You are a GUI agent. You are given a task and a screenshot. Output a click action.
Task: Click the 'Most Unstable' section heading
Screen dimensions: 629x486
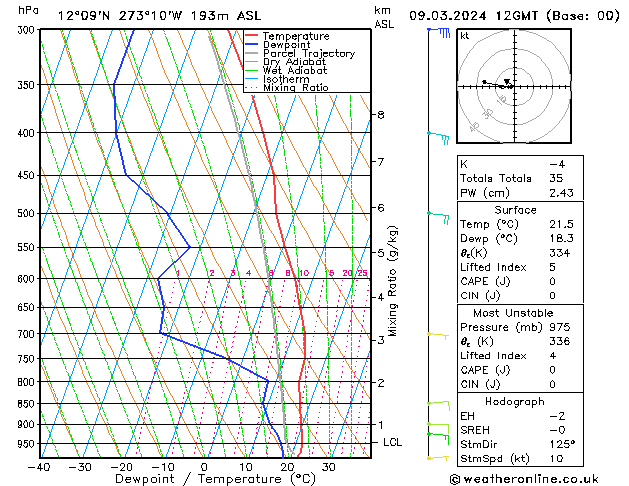pyautogui.click(x=513, y=313)
